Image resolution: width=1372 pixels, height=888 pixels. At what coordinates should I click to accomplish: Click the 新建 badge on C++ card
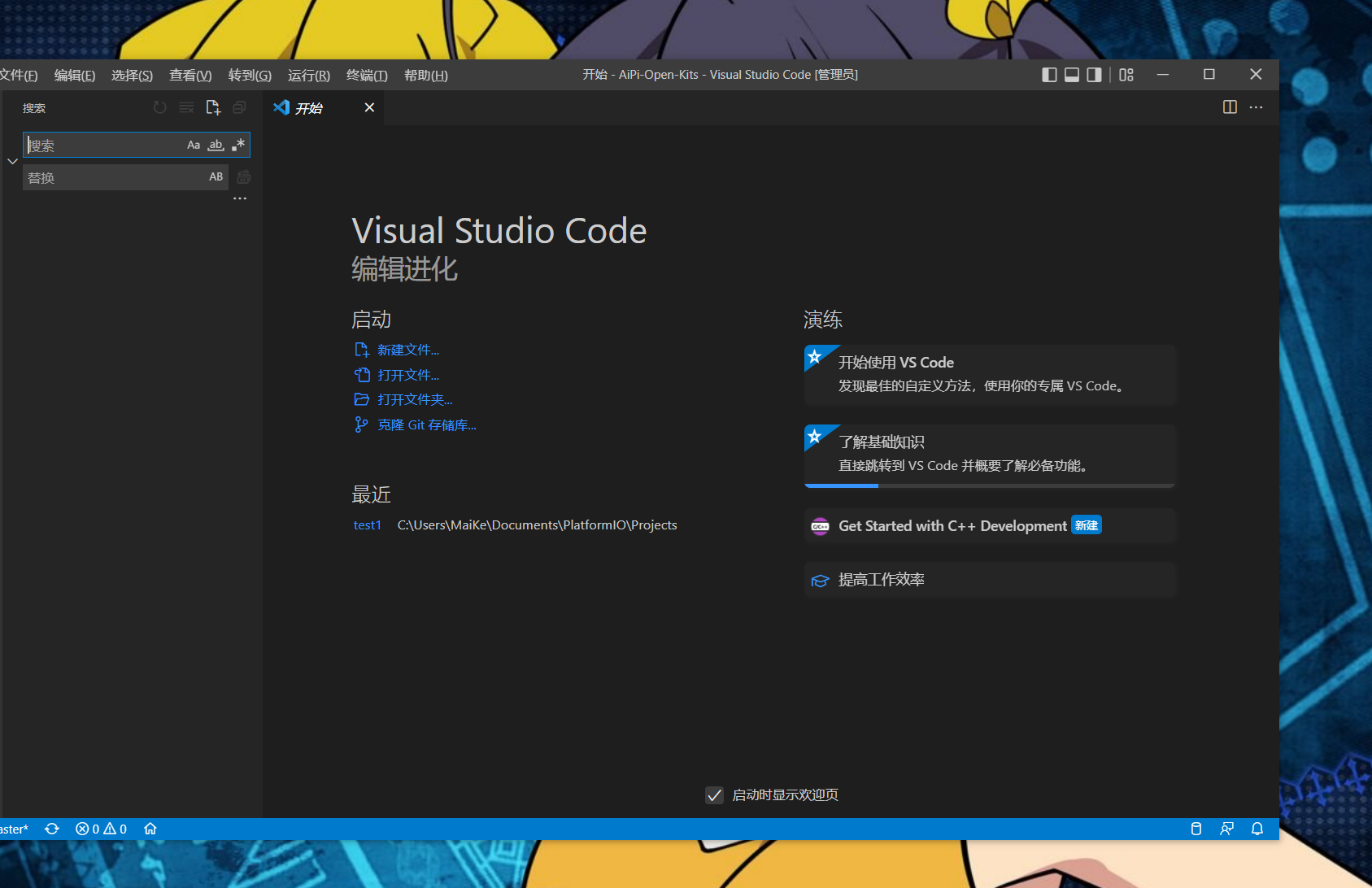point(1087,525)
